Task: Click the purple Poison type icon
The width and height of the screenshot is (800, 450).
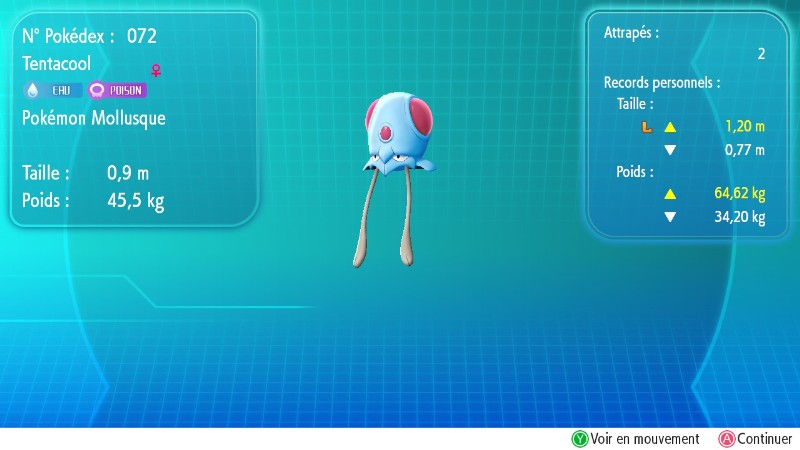Action: pyautogui.click(x=96, y=90)
